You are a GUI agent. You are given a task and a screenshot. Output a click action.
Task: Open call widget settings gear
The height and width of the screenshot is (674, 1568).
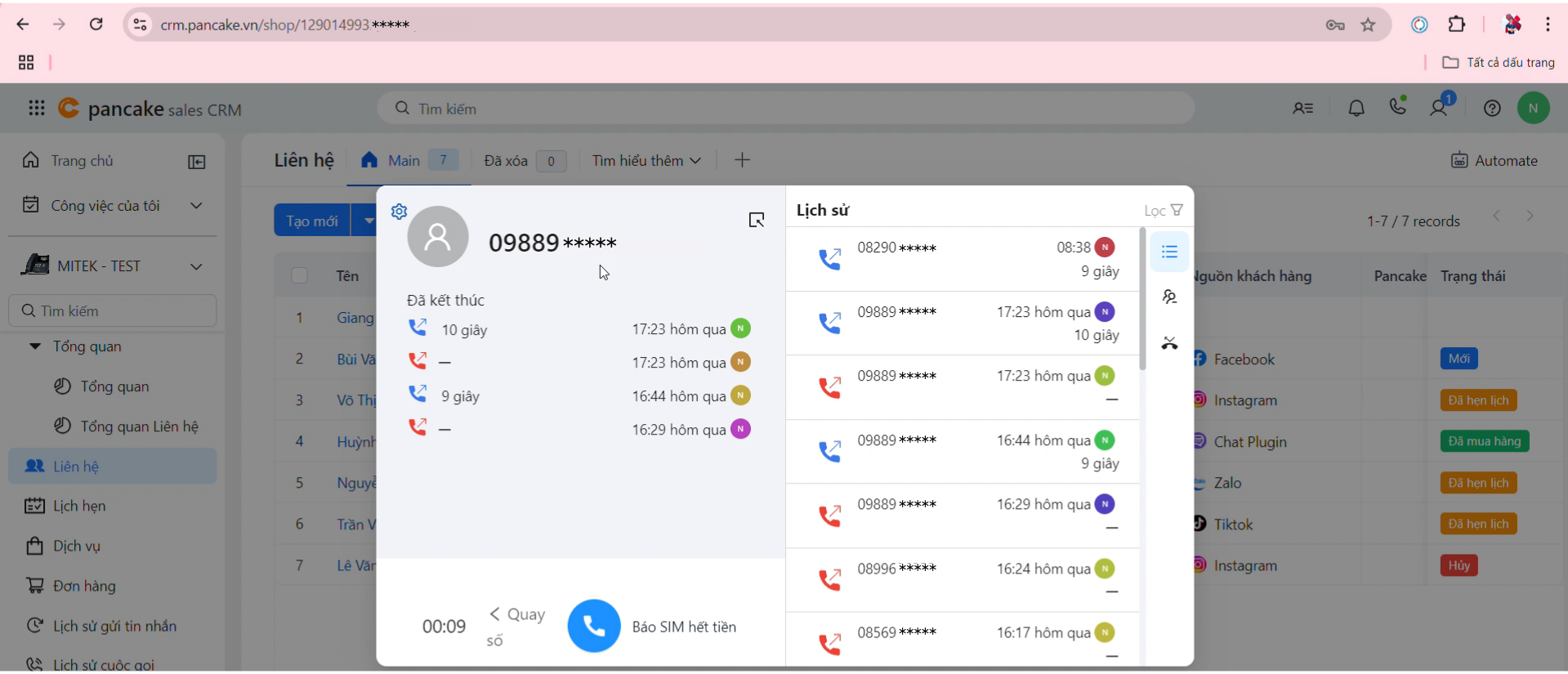click(399, 212)
